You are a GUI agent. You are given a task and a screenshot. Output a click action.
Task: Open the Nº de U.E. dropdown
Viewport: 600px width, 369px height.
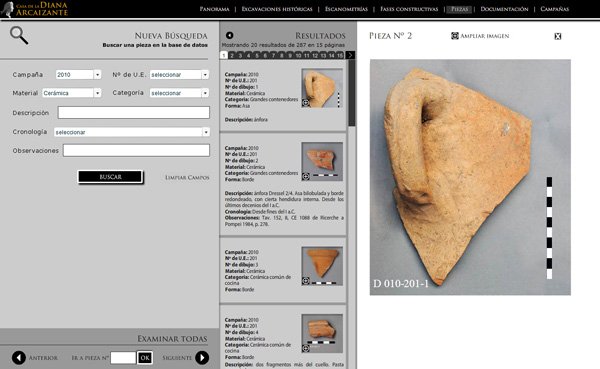179,75
